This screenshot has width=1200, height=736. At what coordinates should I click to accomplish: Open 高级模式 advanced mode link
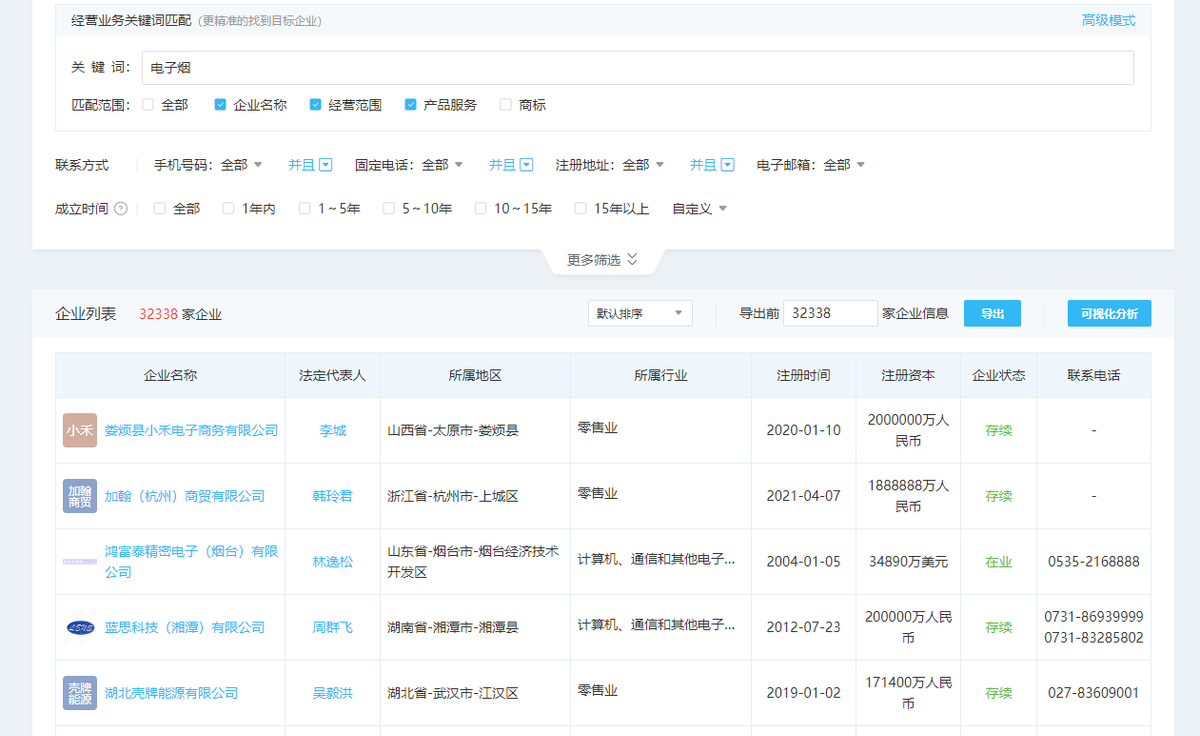(1108, 20)
